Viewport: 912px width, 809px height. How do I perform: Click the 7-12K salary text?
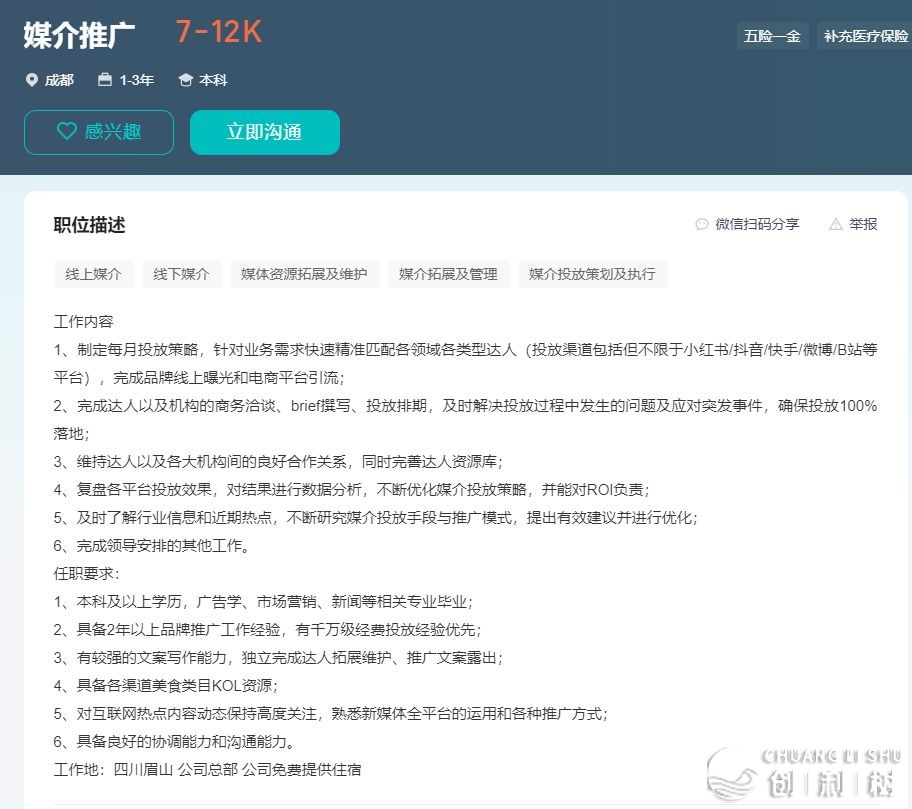218,32
